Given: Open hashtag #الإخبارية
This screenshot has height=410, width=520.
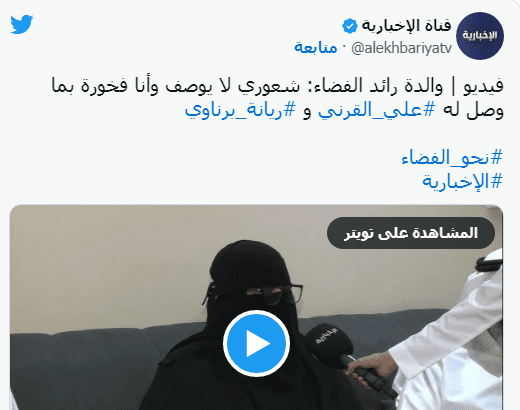Looking at the screenshot, I should tap(462, 181).
